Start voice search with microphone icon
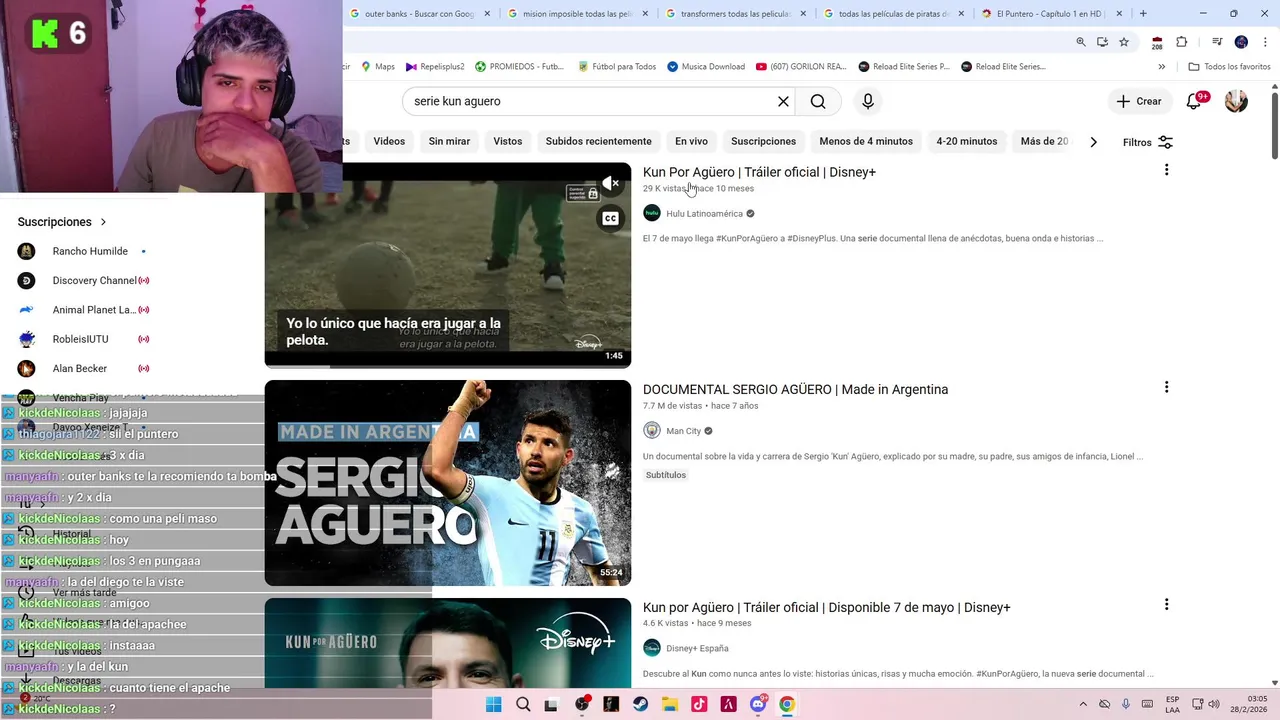1280x720 pixels. pos(868,101)
